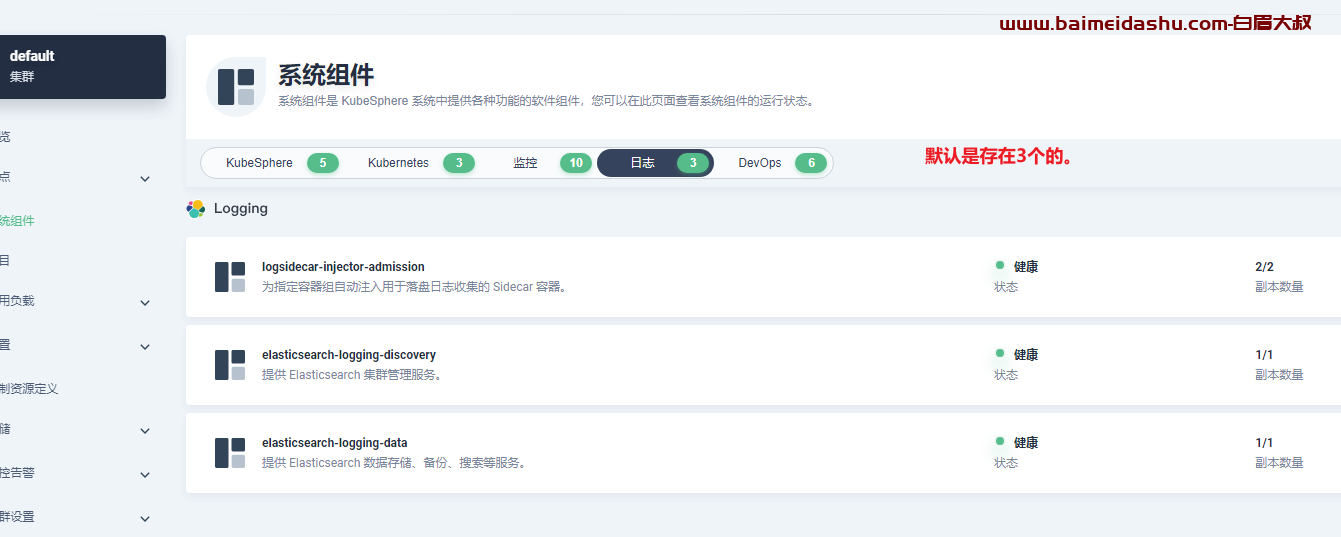Click the colorful Logging section icon
This screenshot has height=537, width=1341.
point(196,209)
